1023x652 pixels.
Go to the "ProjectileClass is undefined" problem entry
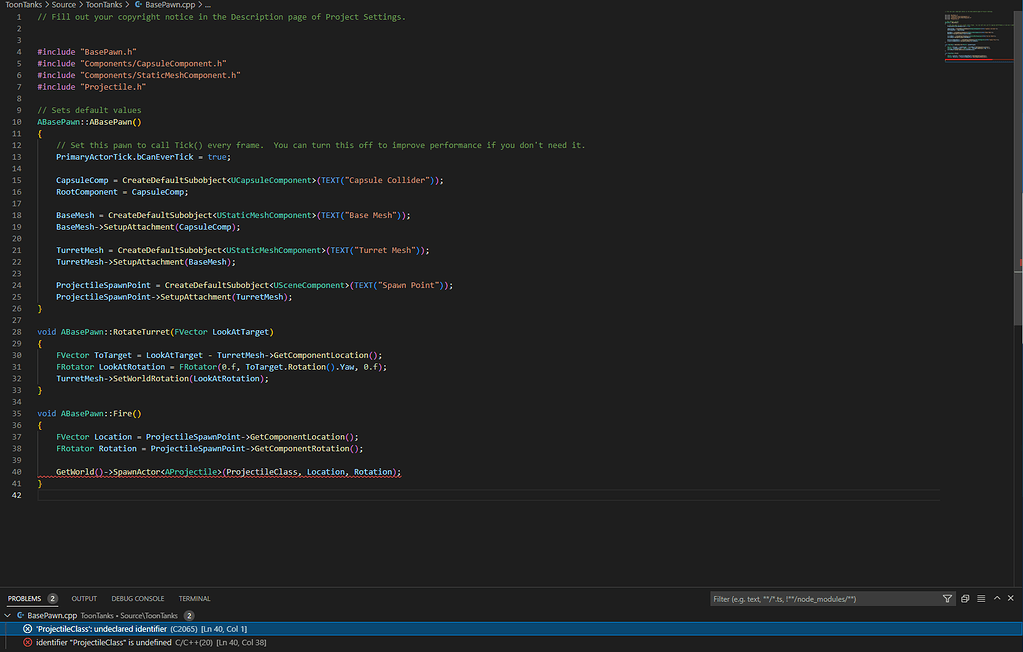[103, 642]
